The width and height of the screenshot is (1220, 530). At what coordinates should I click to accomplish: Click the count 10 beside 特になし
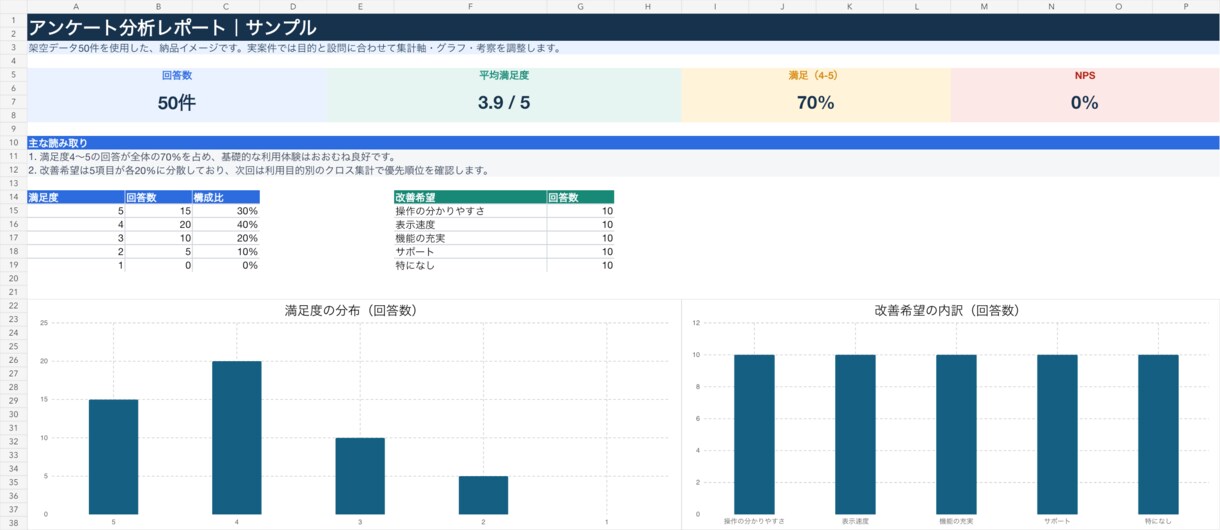[x=580, y=265]
